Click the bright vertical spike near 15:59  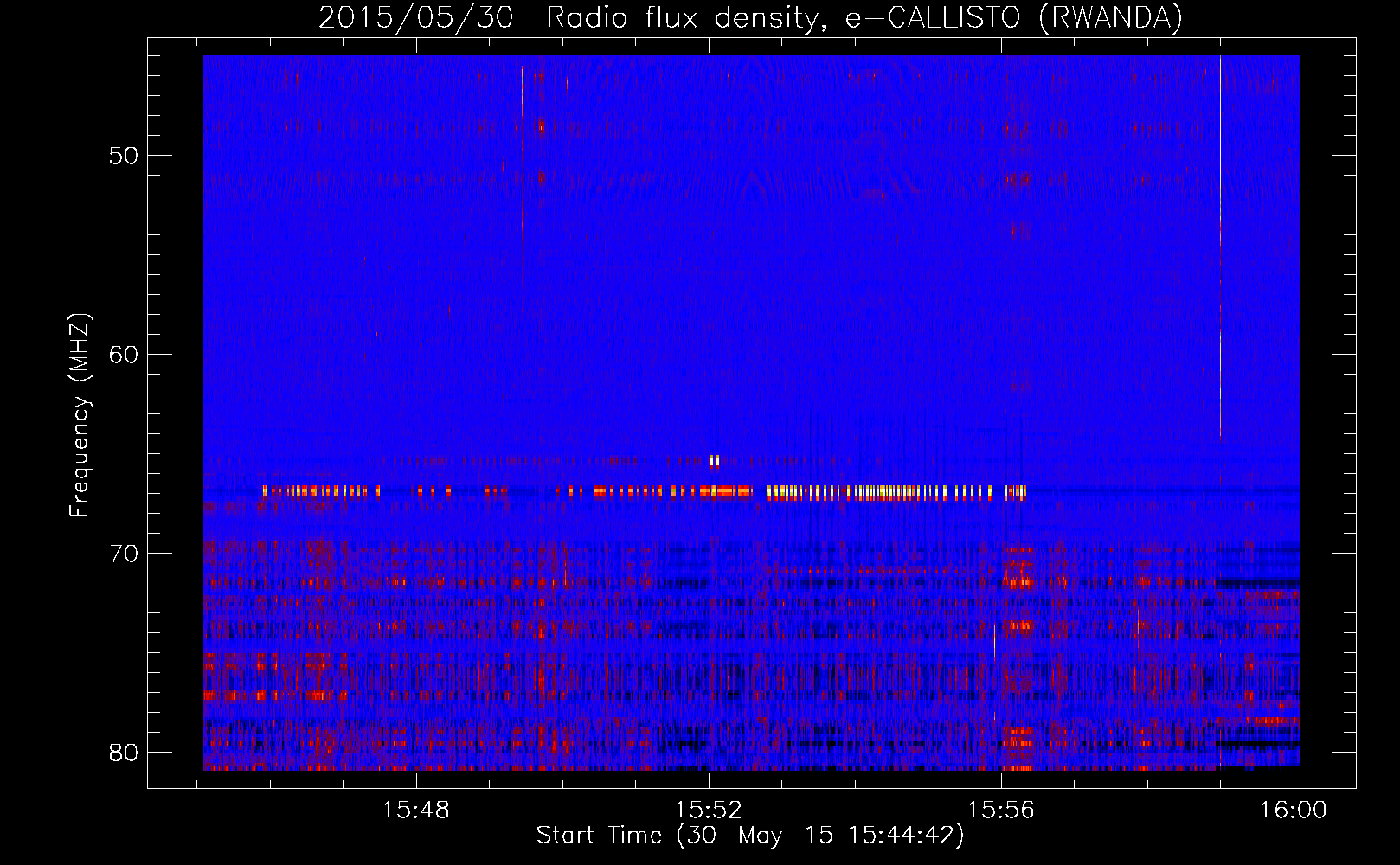(1220, 249)
